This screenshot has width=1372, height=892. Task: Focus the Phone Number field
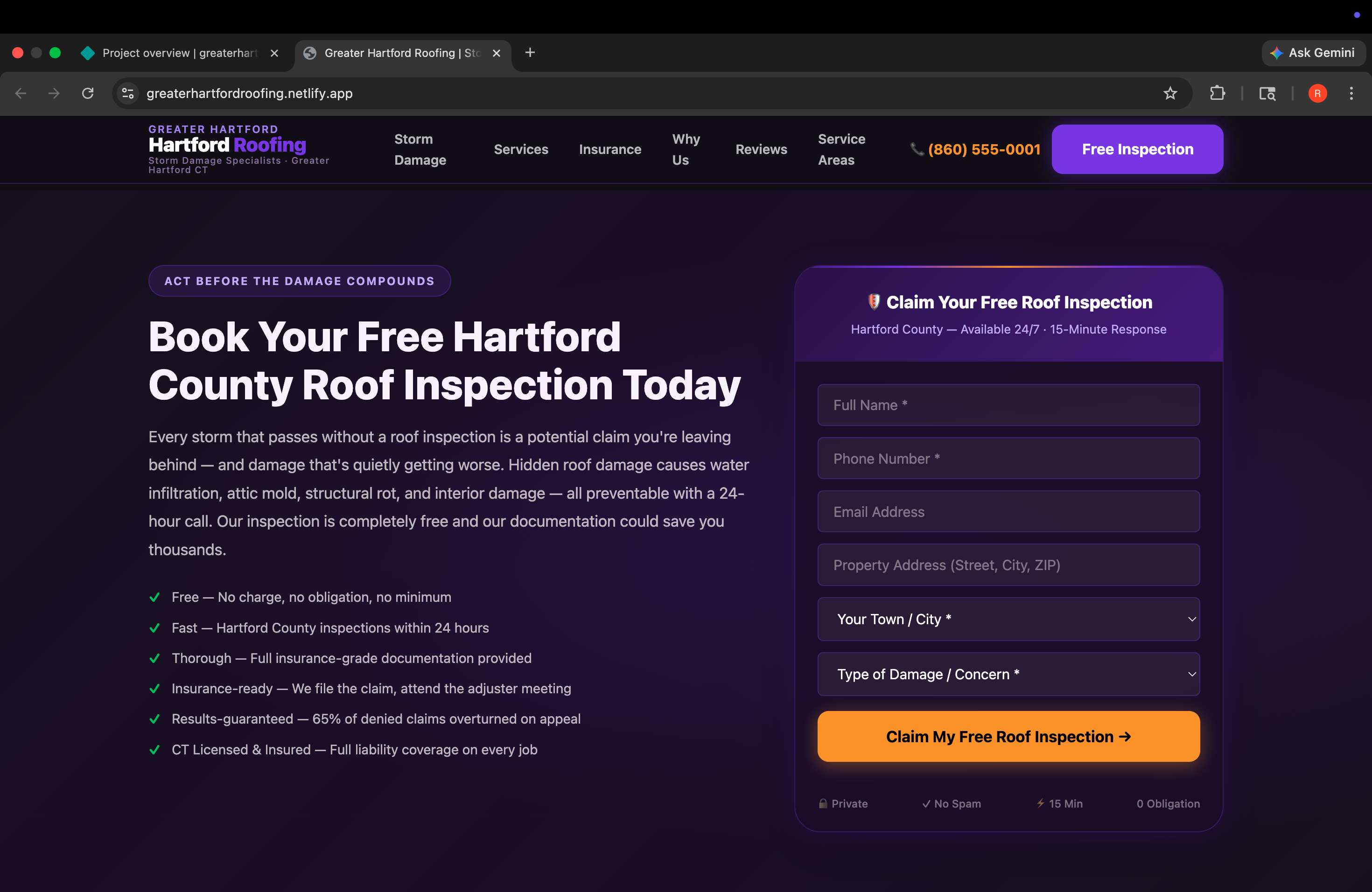pyautogui.click(x=1008, y=459)
